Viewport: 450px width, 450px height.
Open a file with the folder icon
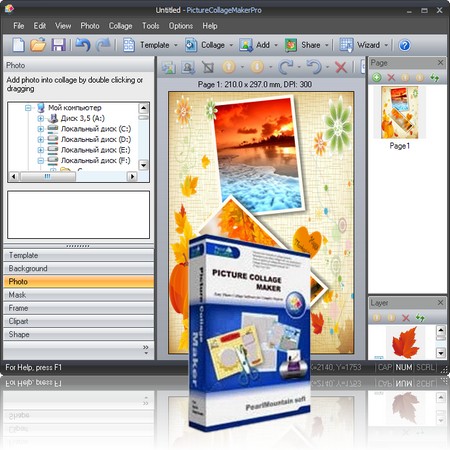[x=38, y=45]
